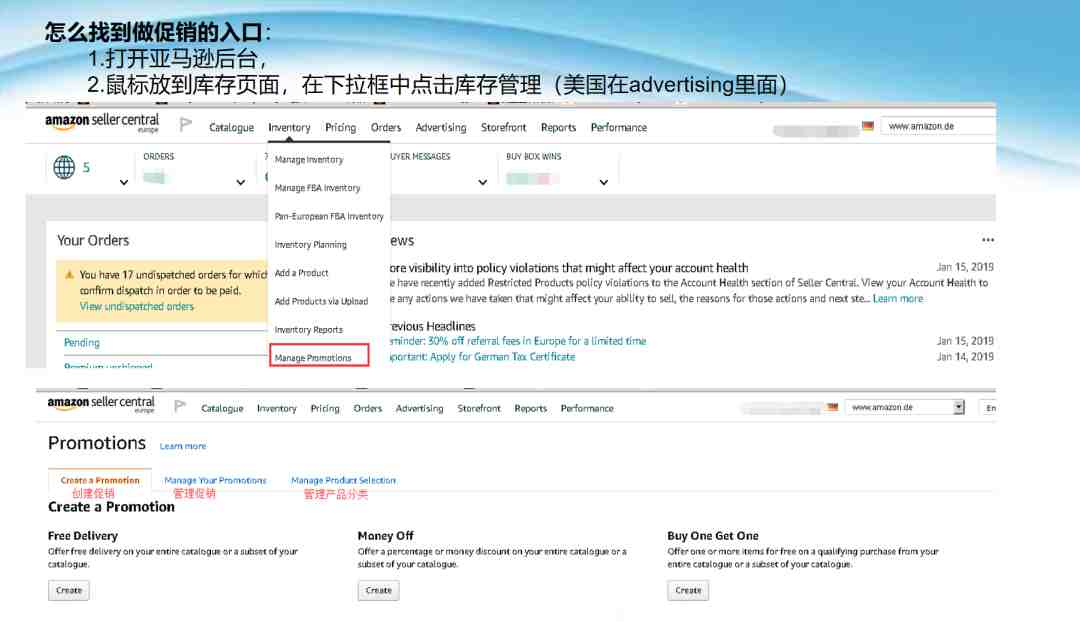Open the 30% off referral fees headline
Image resolution: width=1080 pixels, height=622 pixels.
point(516,341)
